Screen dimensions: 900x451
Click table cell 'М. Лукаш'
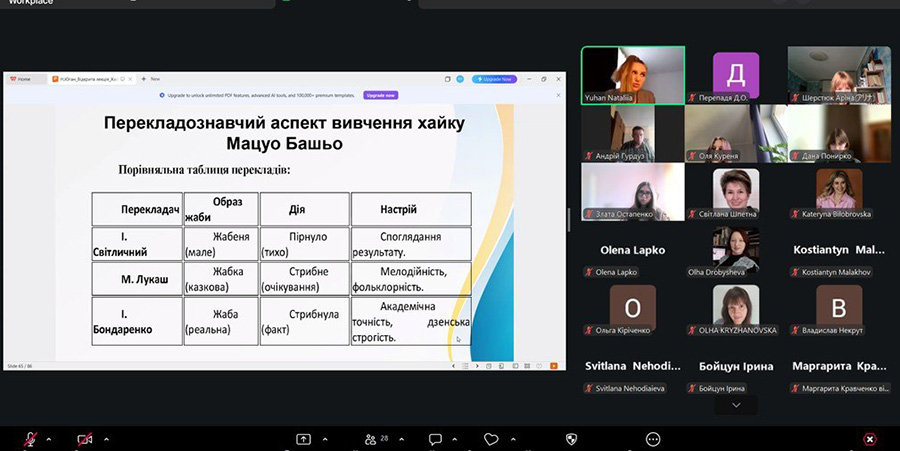pos(137,279)
